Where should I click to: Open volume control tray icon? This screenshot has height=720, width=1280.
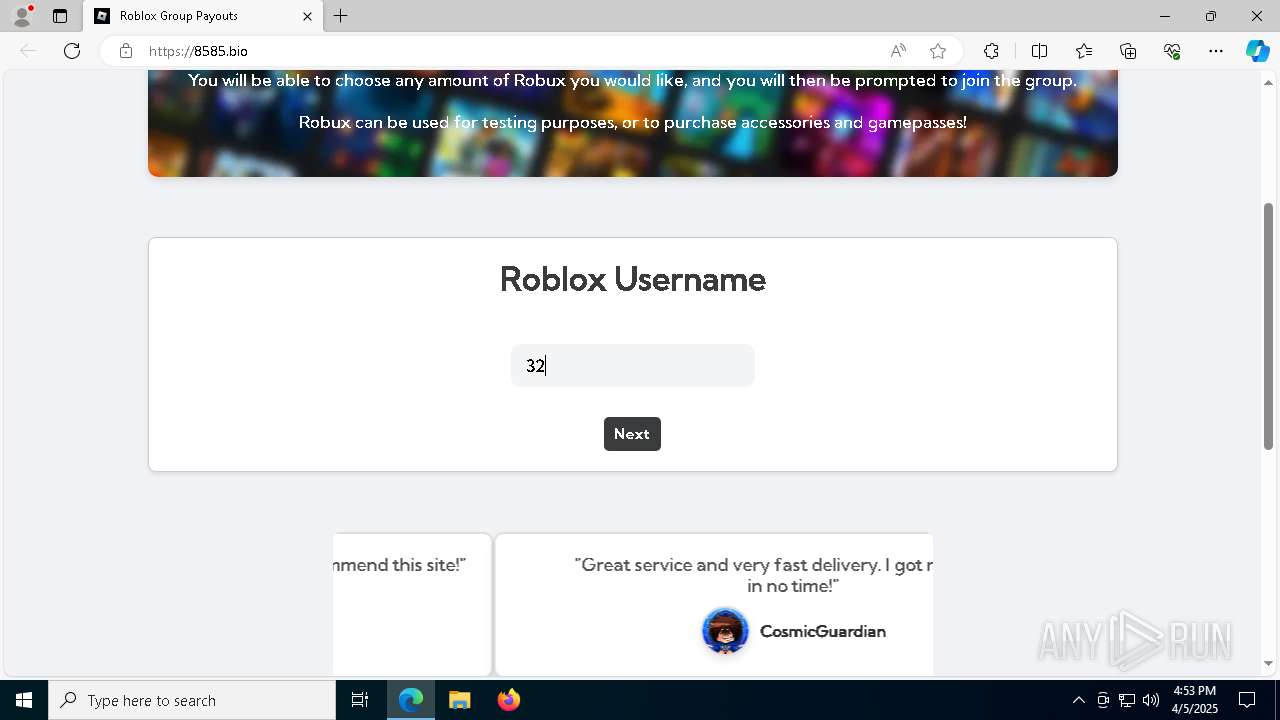(1151, 700)
